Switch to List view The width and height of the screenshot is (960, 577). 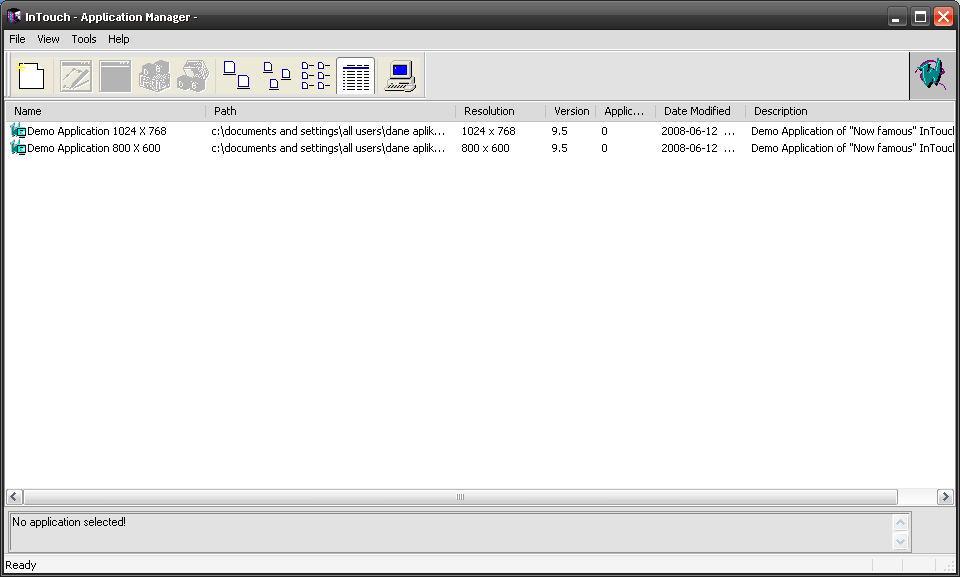tap(316, 76)
